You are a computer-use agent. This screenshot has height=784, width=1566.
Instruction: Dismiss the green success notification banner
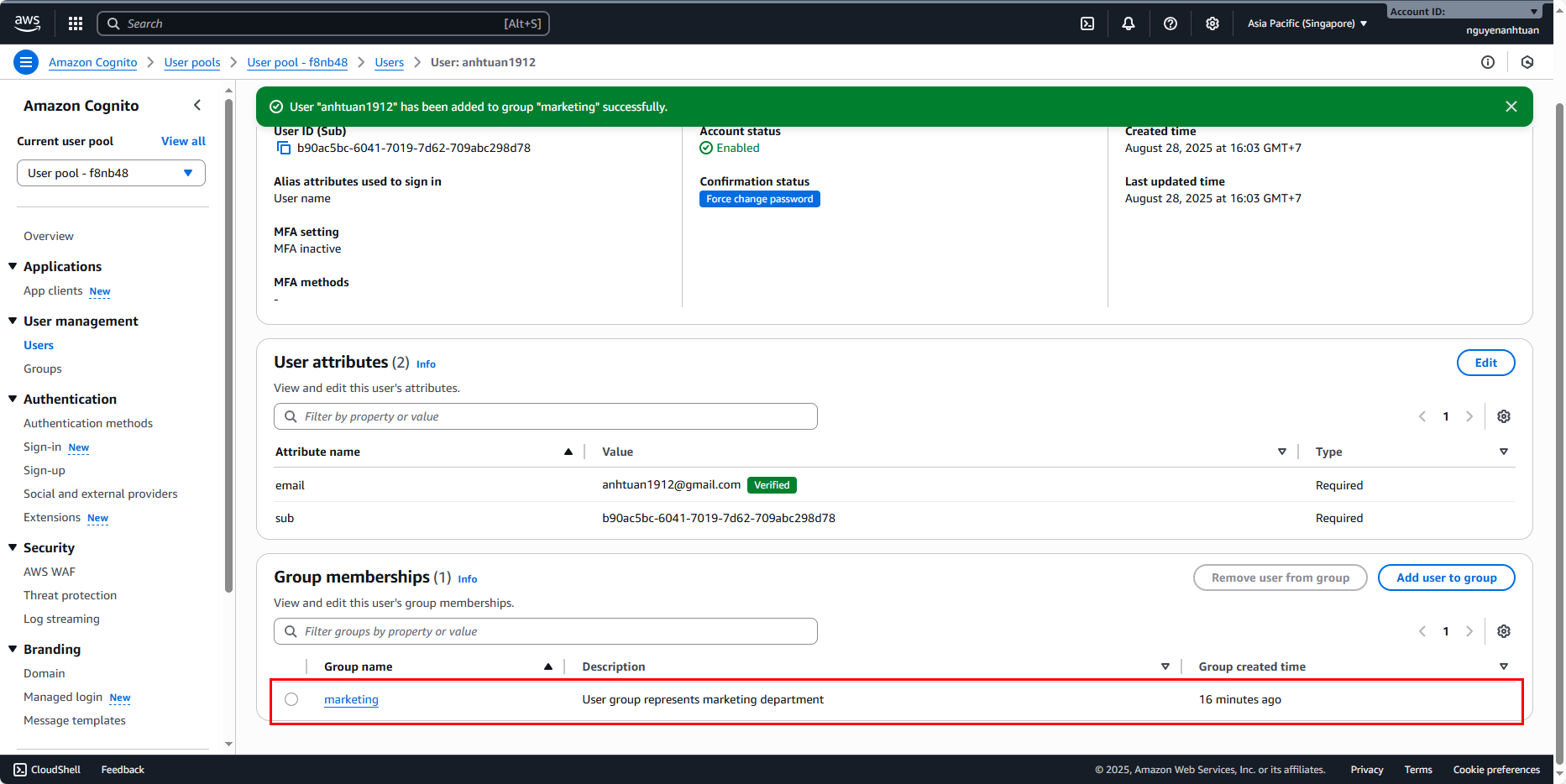(x=1511, y=107)
